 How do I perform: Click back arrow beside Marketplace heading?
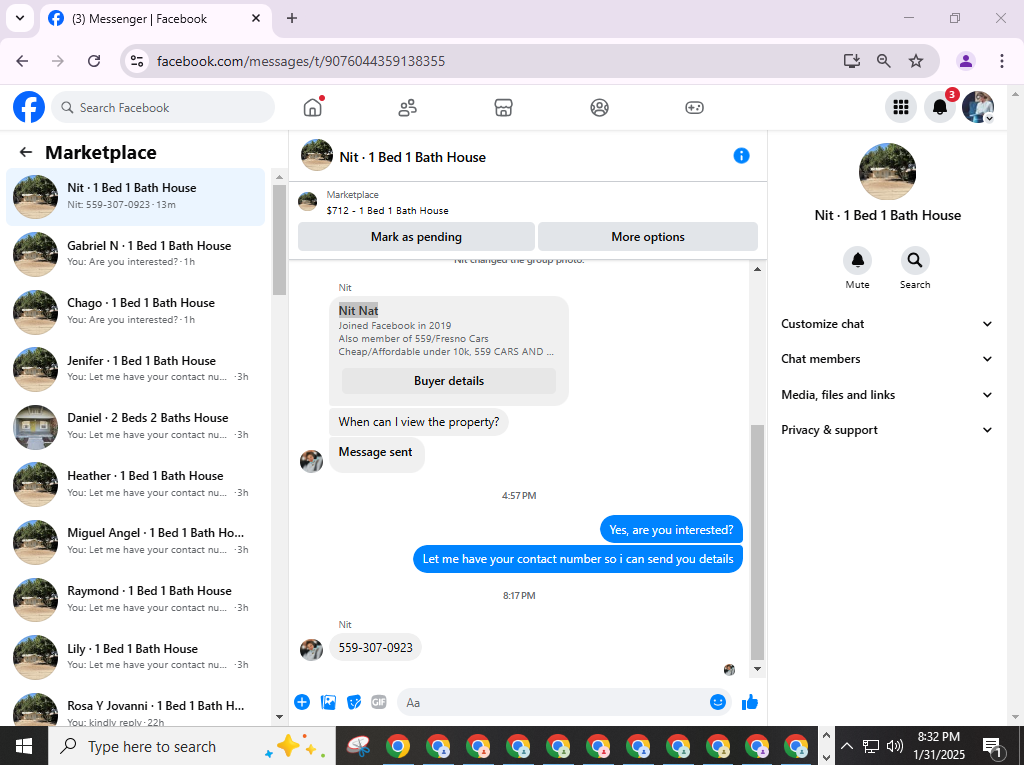tap(25, 152)
